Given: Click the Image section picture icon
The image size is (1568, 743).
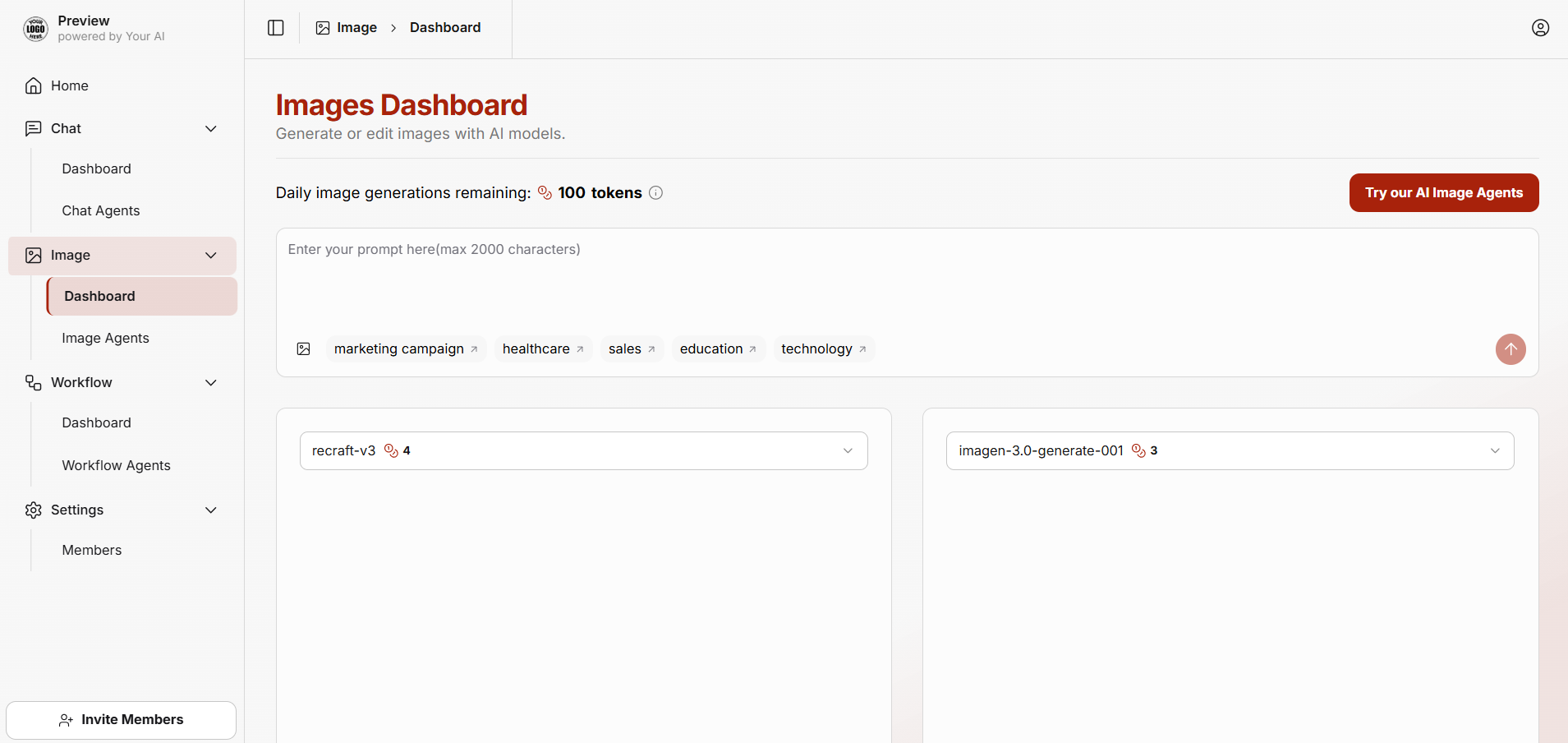Looking at the screenshot, I should click(34, 256).
